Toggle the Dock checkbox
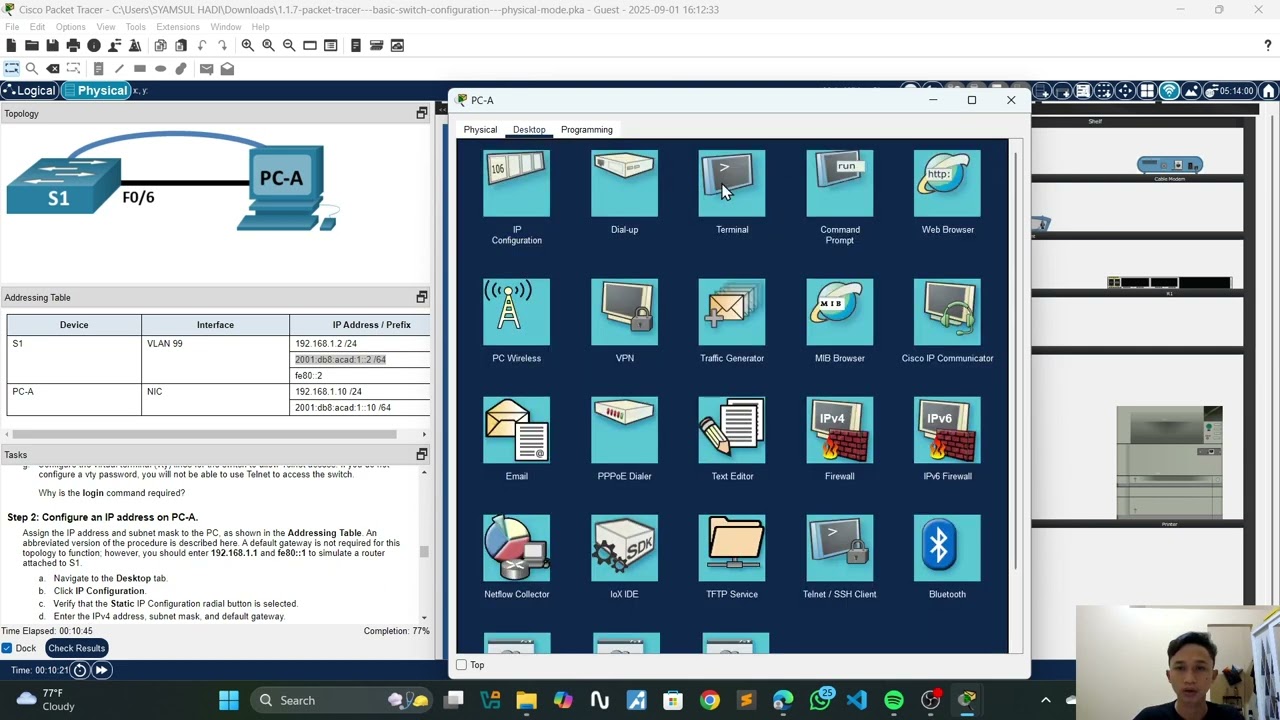 [7, 648]
